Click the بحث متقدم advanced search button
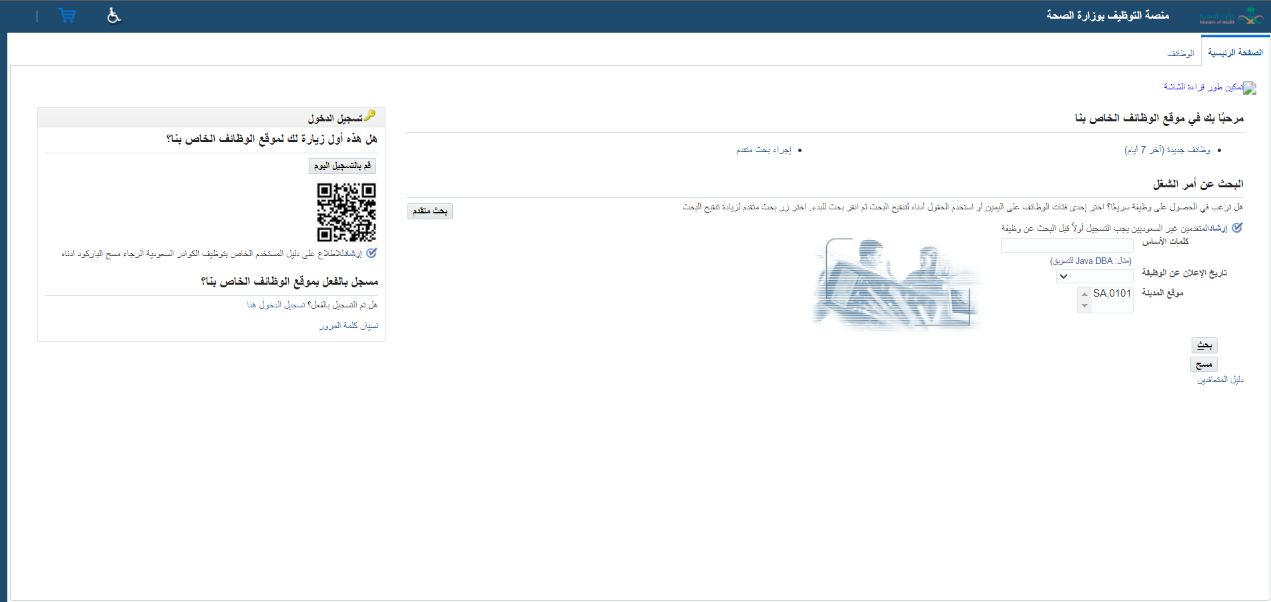The width and height of the screenshot is (1271, 602). point(430,211)
